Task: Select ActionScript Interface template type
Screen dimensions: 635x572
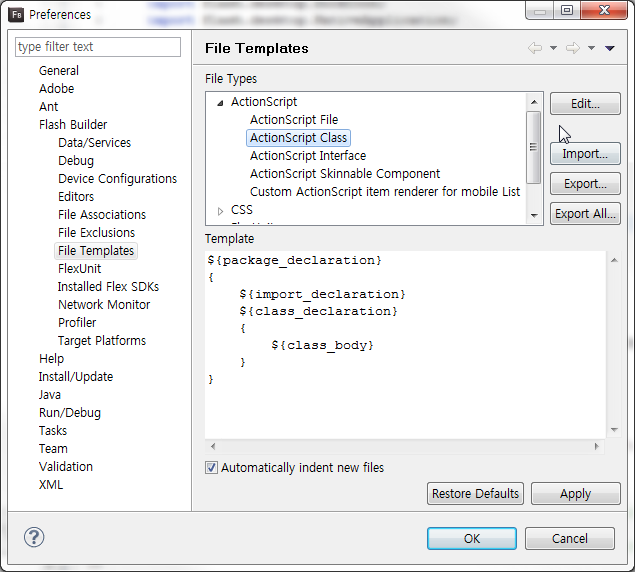Action: 308,156
